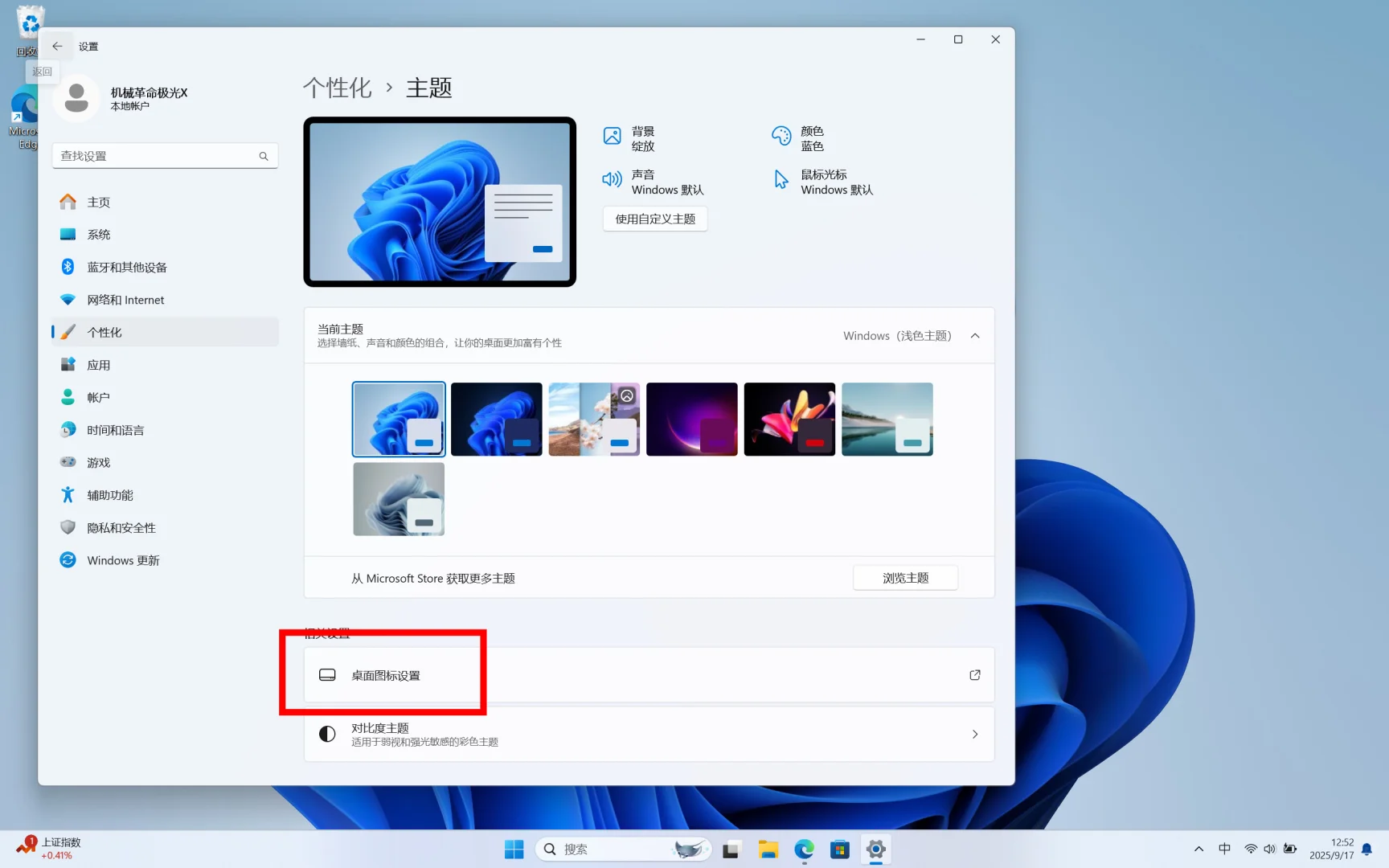Open 鼠标光标 Windows 默认 cursor settings
This screenshot has height=868, width=1389.
[x=836, y=182]
